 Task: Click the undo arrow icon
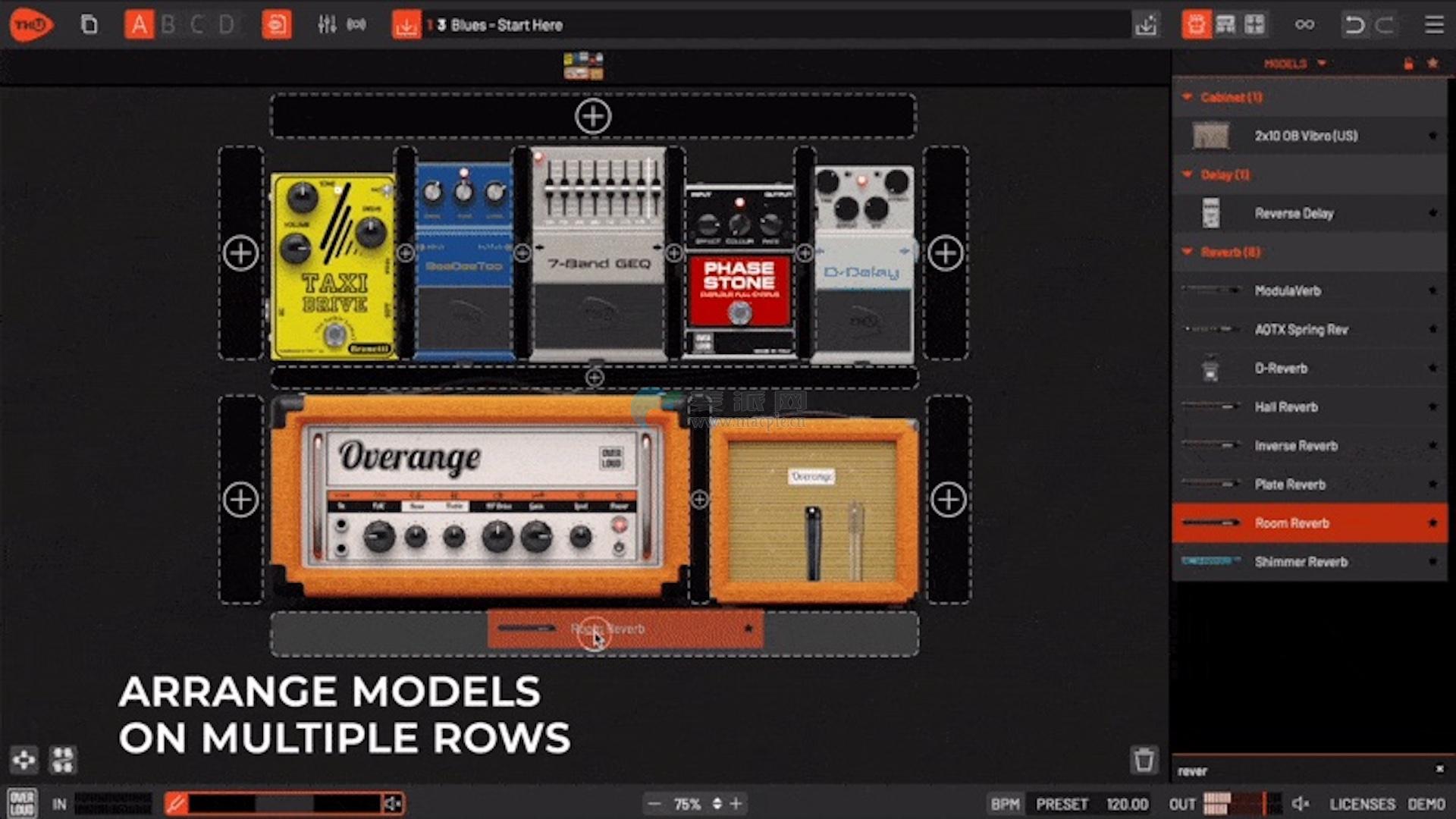click(x=1354, y=25)
